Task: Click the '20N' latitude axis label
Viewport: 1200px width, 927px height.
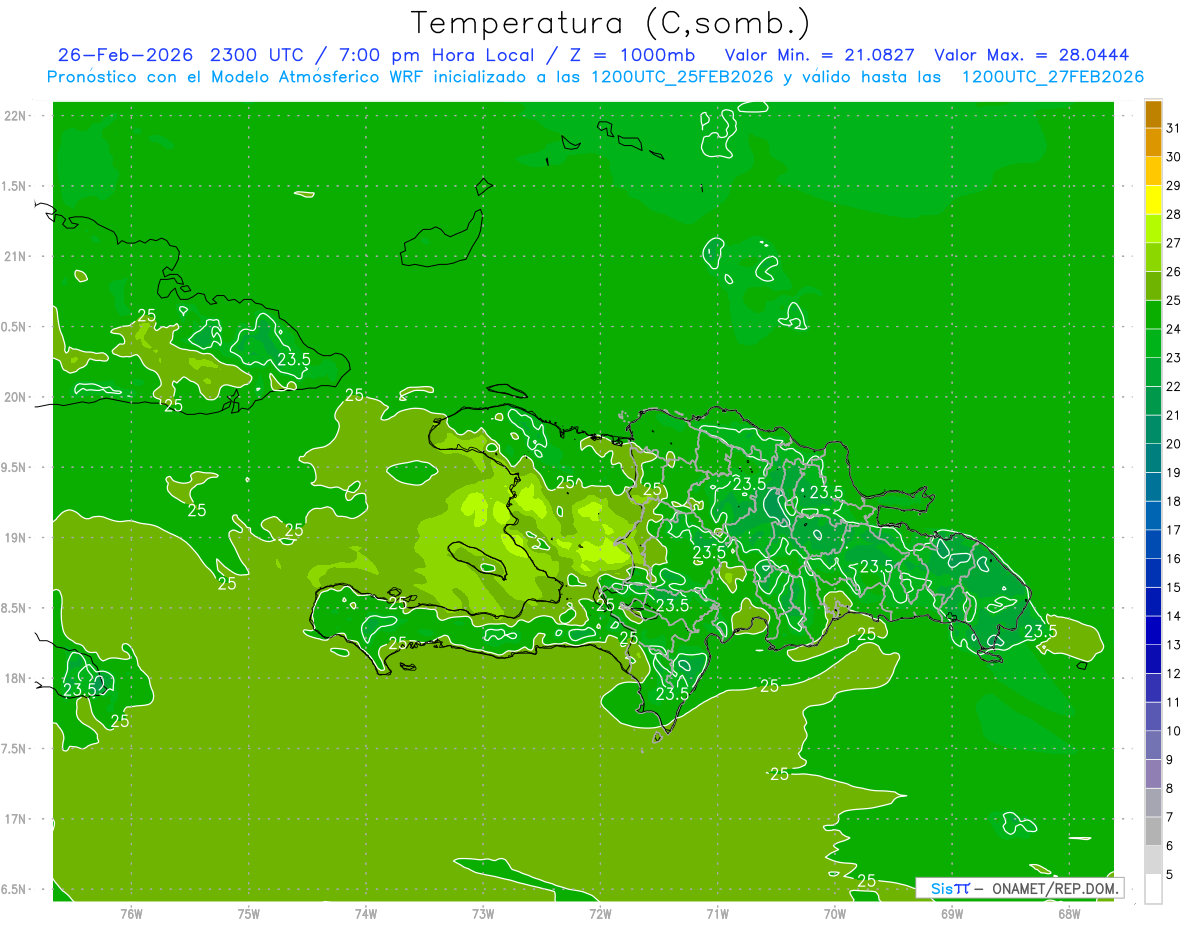Action: (x=16, y=397)
